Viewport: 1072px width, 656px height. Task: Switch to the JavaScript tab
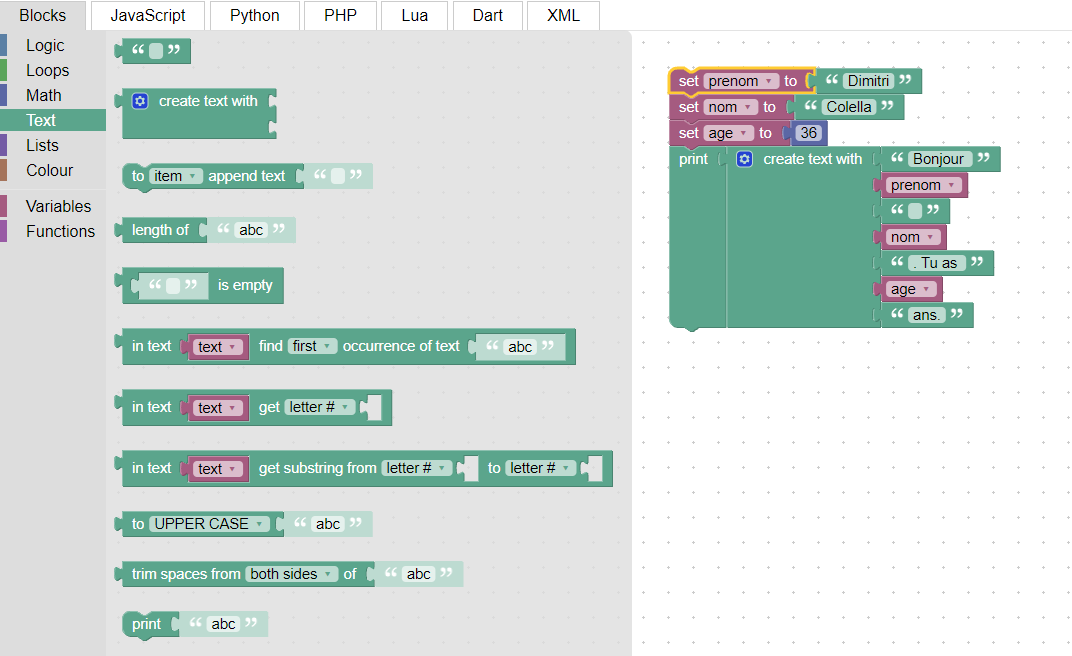pos(148,16)
